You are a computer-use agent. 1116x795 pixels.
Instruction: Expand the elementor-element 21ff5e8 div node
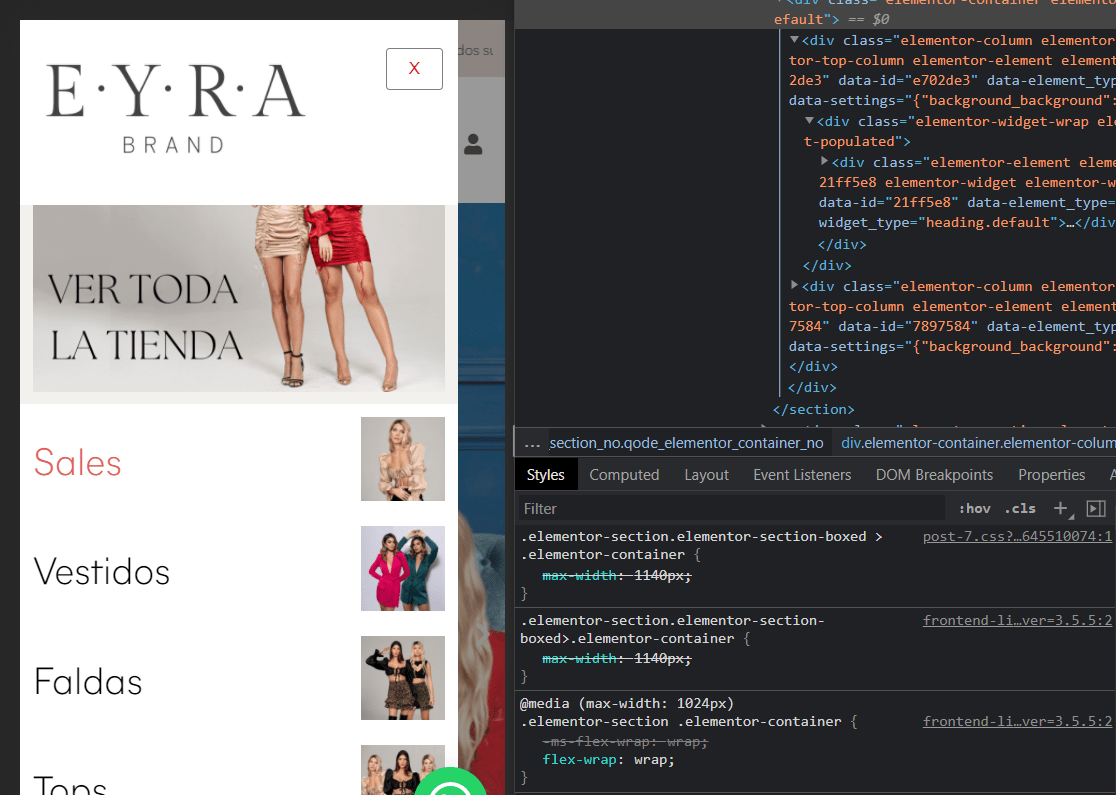tap(824, 162)
